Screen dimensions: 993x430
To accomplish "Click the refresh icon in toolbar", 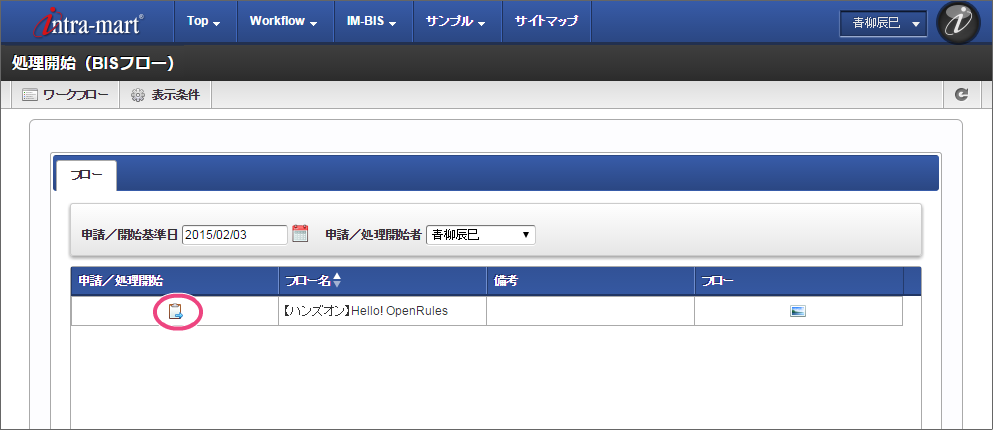I will point(962,95).
